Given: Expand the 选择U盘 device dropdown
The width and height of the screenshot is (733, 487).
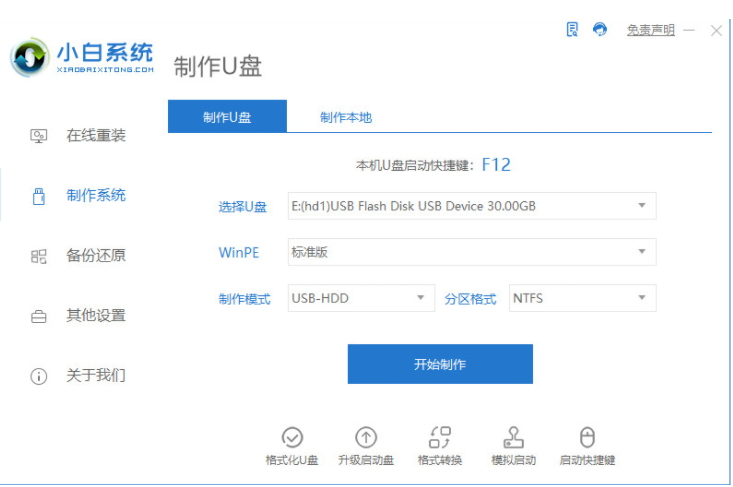Looking at the screenshot, I should [472, 206].
